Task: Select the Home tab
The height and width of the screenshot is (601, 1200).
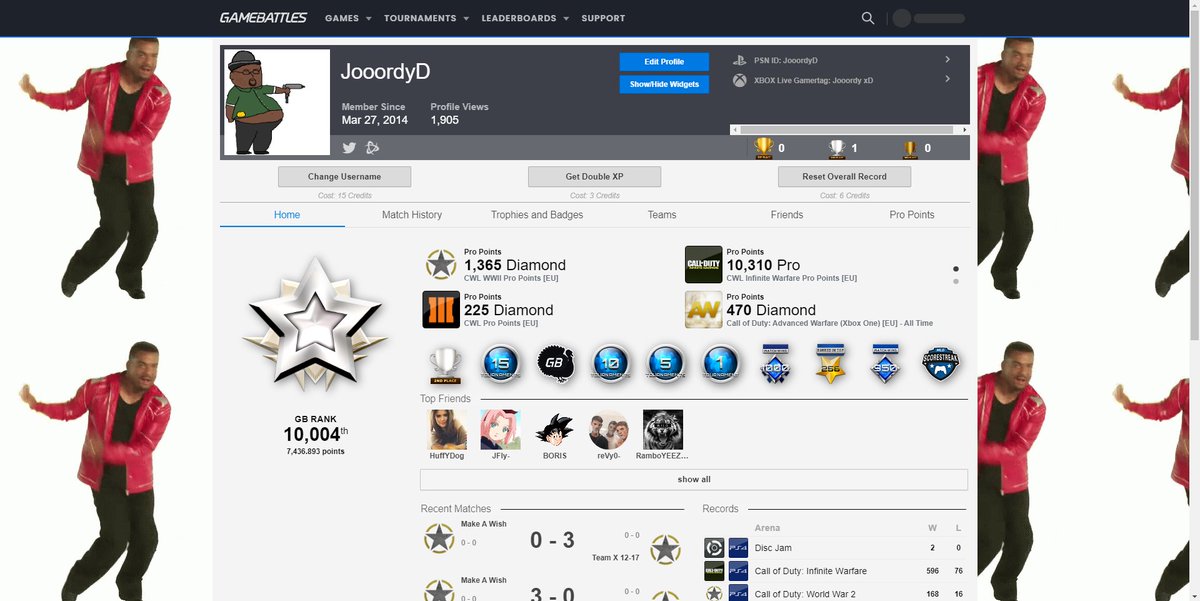Action: tap(287, 215)
